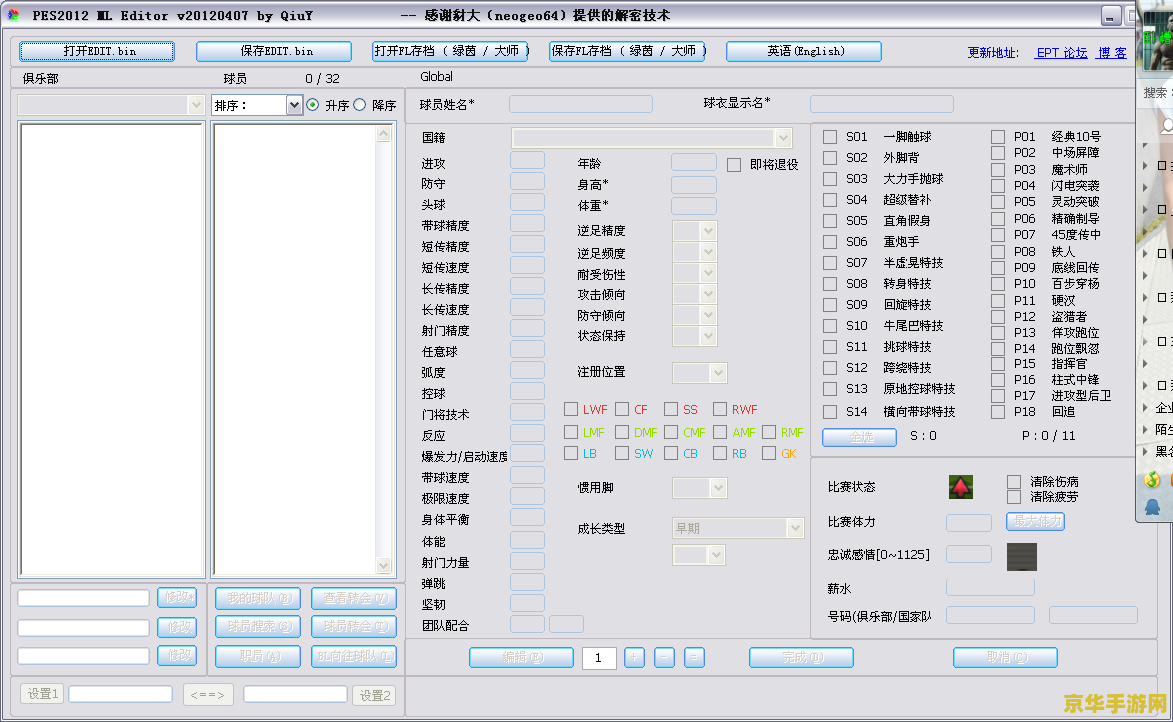Click the plus button beside the number box
1173x722 pixels.
(634, 658)
